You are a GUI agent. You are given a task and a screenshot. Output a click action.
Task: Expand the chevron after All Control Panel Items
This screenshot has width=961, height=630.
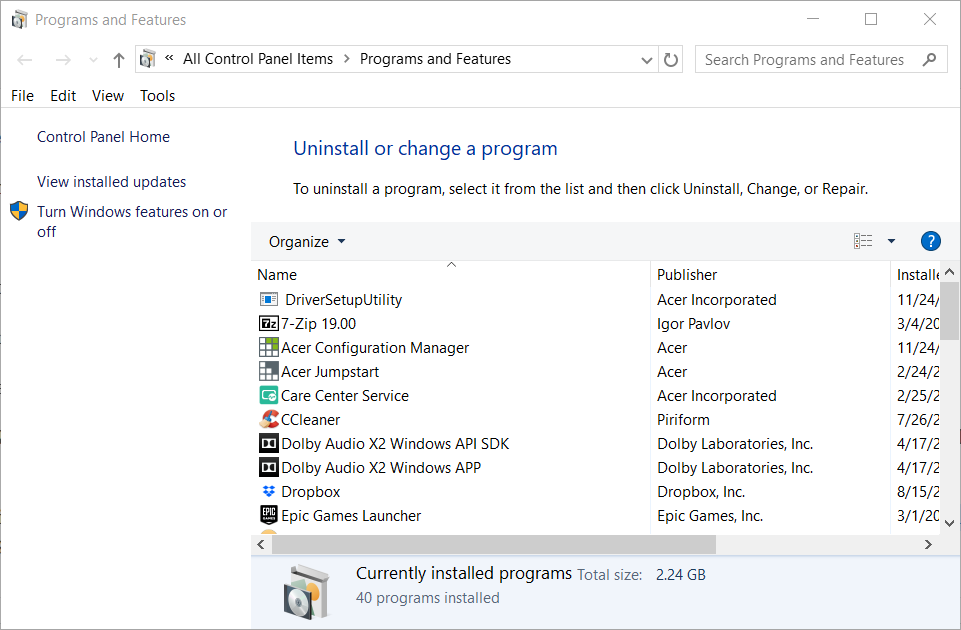(347, 59)
